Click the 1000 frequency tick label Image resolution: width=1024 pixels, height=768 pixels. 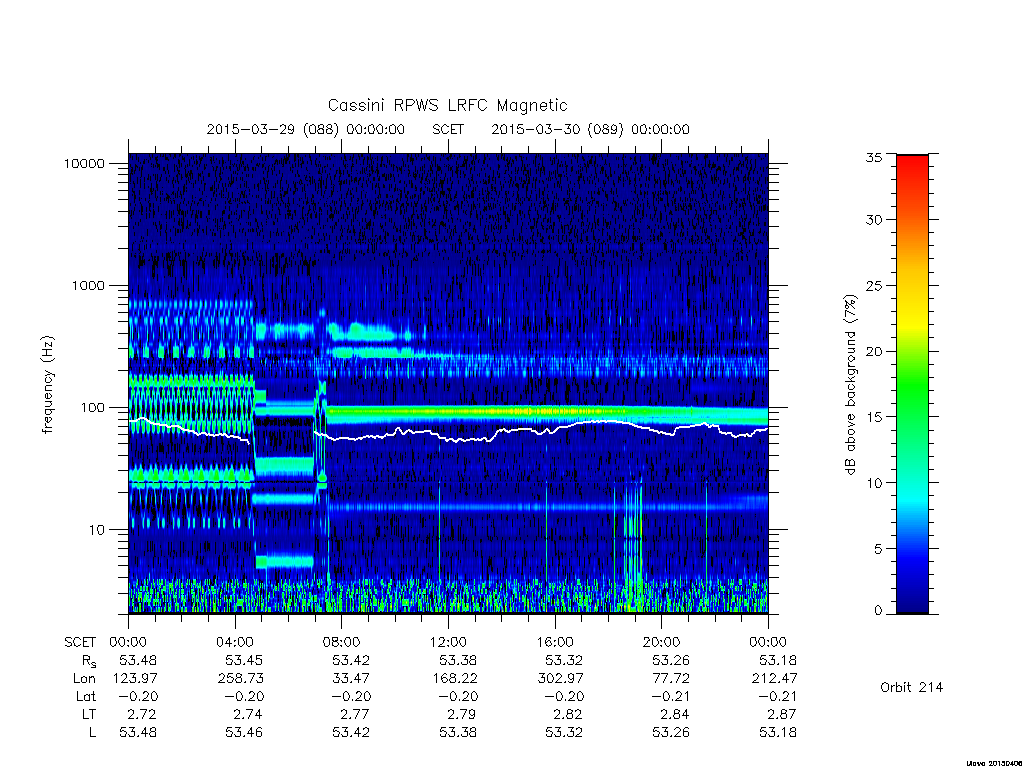pos(88,286)
